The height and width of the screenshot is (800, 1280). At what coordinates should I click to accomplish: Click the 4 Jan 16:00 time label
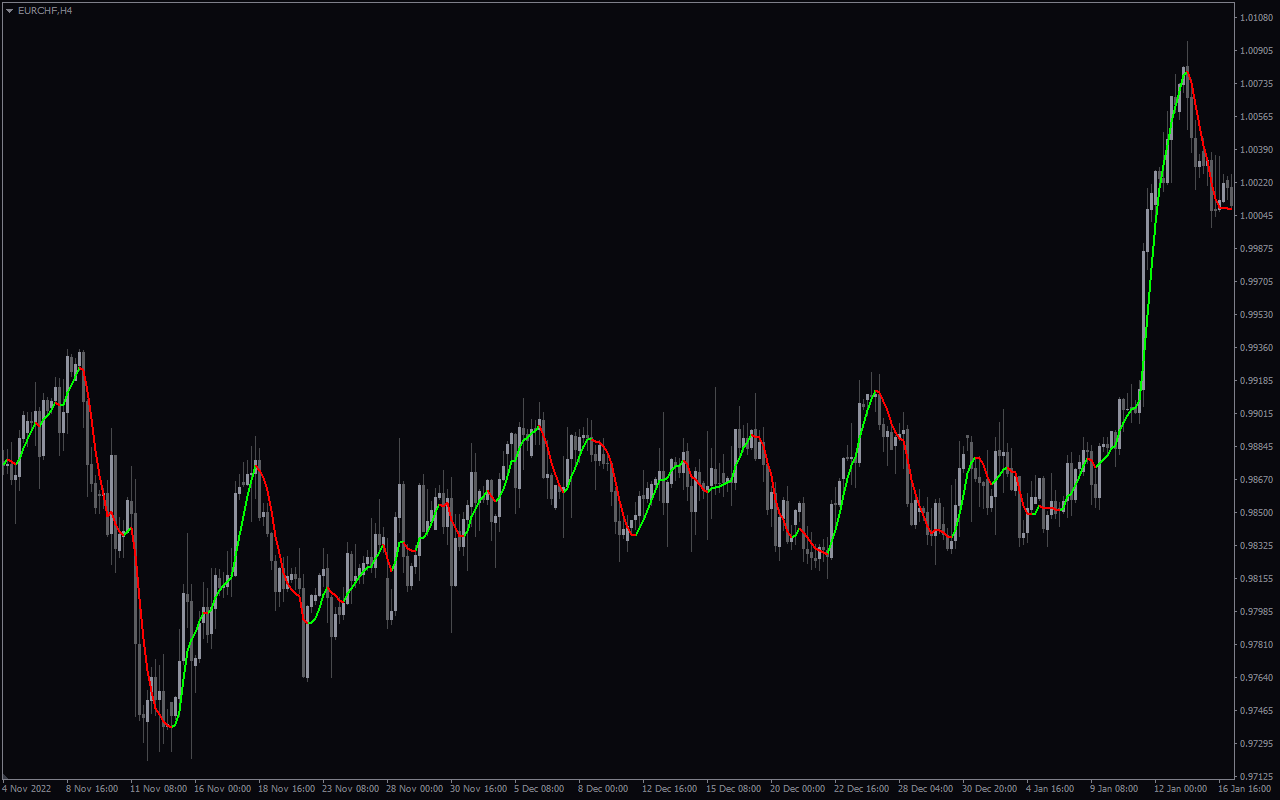[x=1050, y=789]
